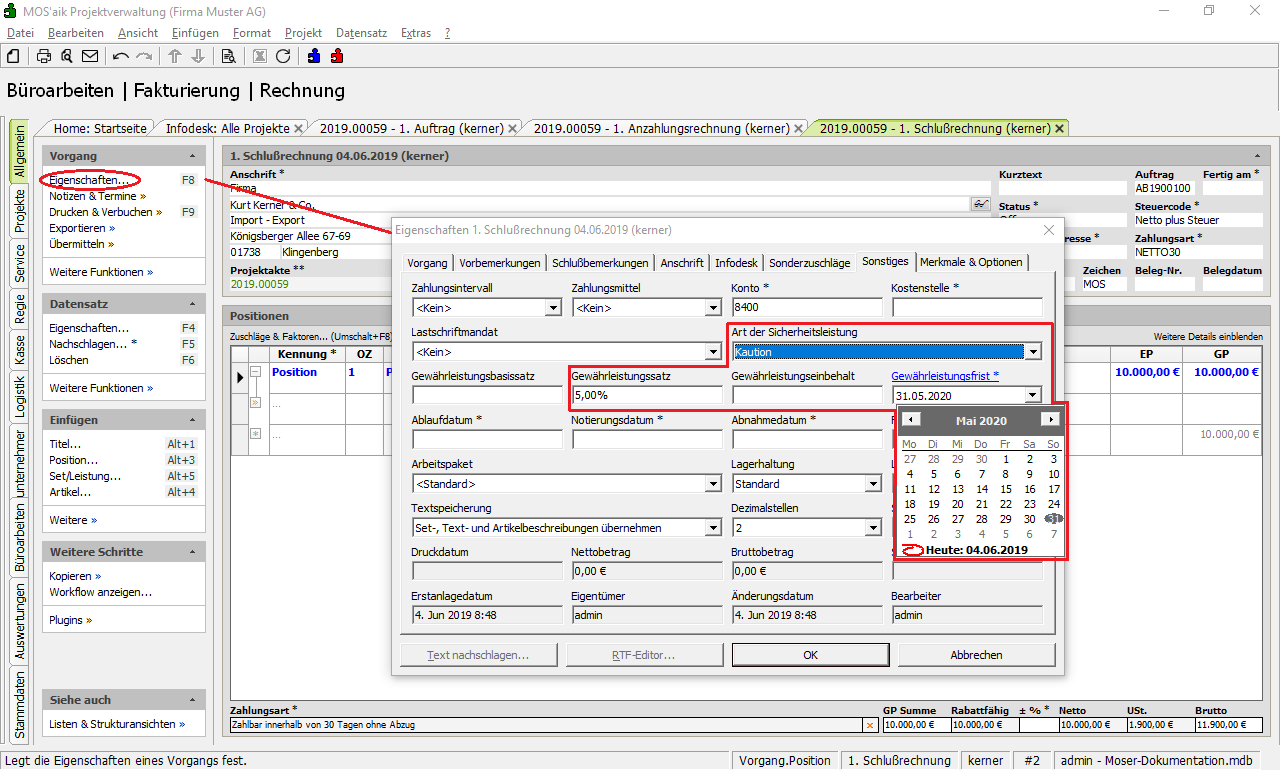Screen dimensions: 1280x770
Task: Click the new document toolbar icon
Action: coord(14,56)
